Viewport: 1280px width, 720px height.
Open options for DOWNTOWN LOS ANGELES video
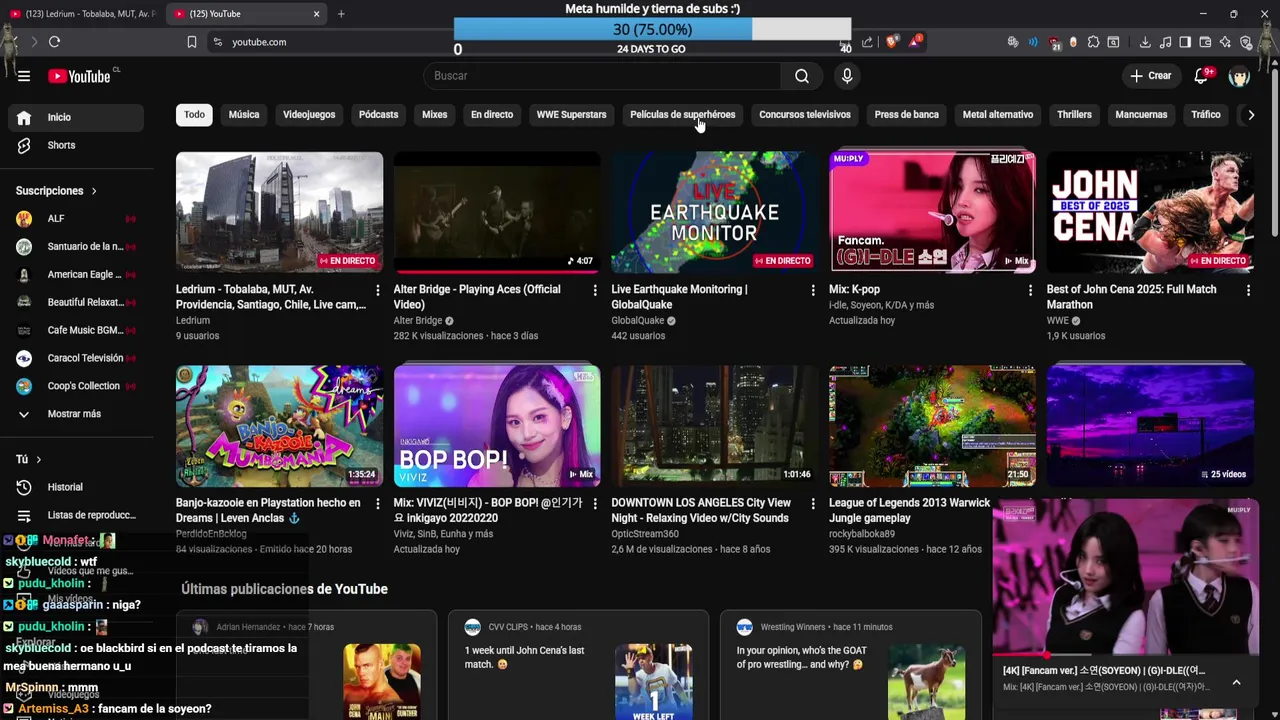point(813,504)
